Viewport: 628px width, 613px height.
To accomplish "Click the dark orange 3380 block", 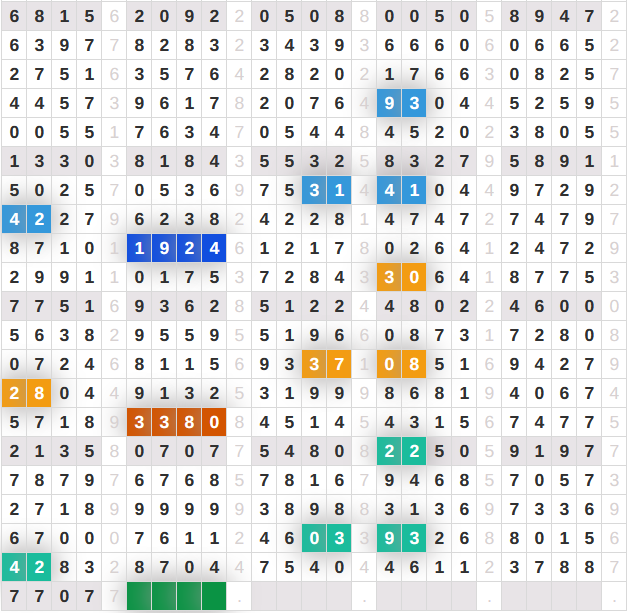I will tap(176, 423).
